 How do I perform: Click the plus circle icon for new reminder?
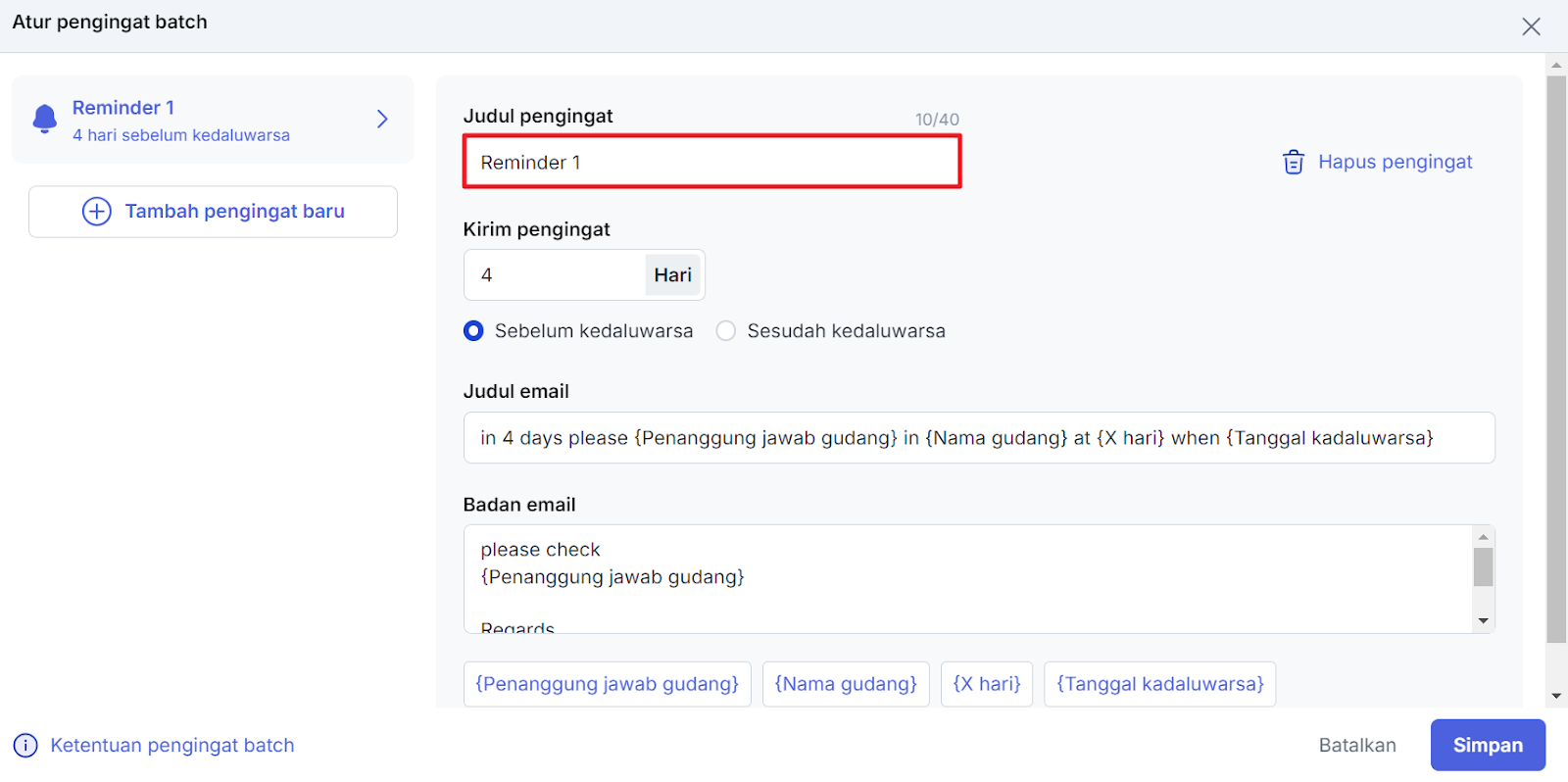pos(96,212)
